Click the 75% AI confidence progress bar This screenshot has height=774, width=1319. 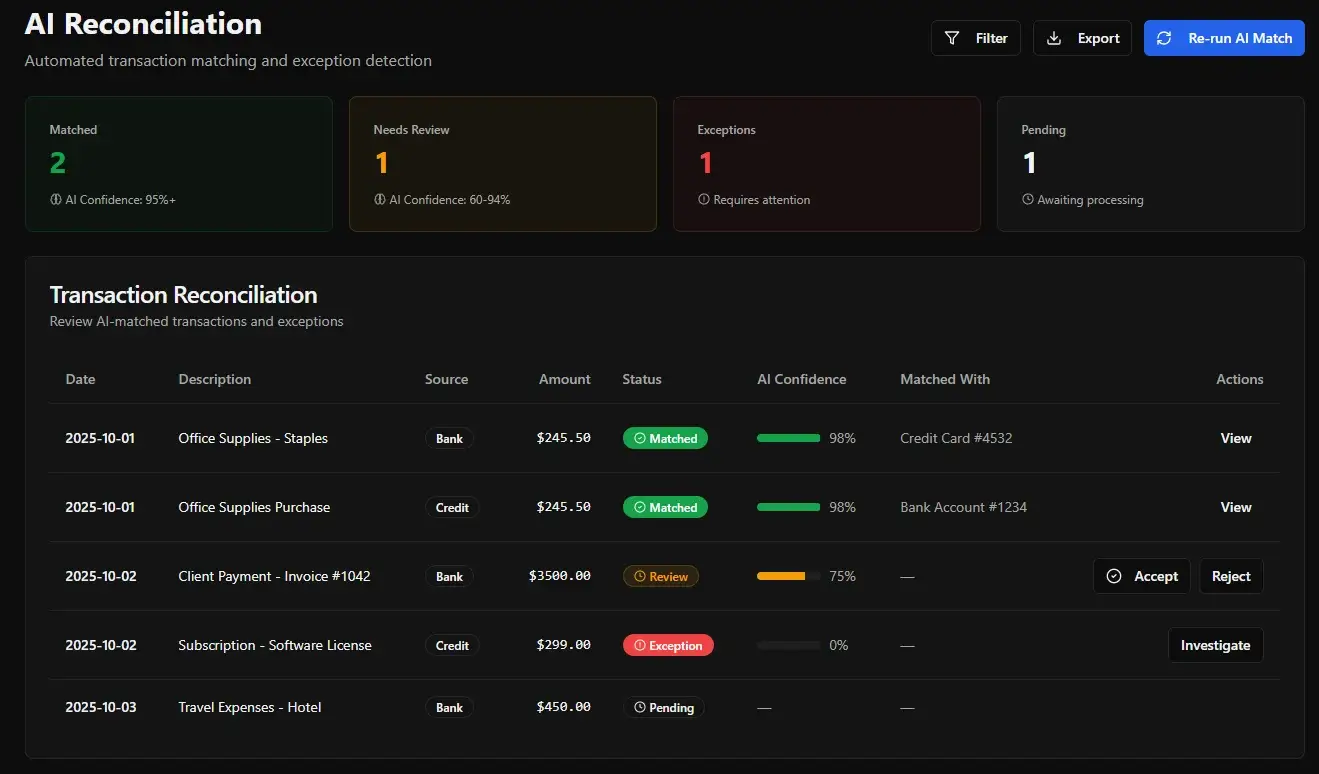(788, 576)
